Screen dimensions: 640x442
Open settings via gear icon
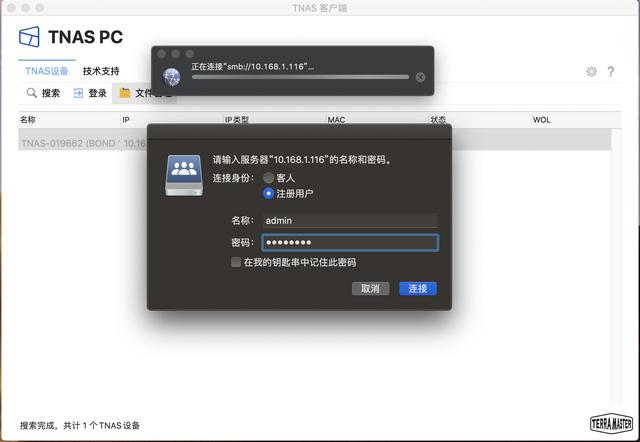591,72
